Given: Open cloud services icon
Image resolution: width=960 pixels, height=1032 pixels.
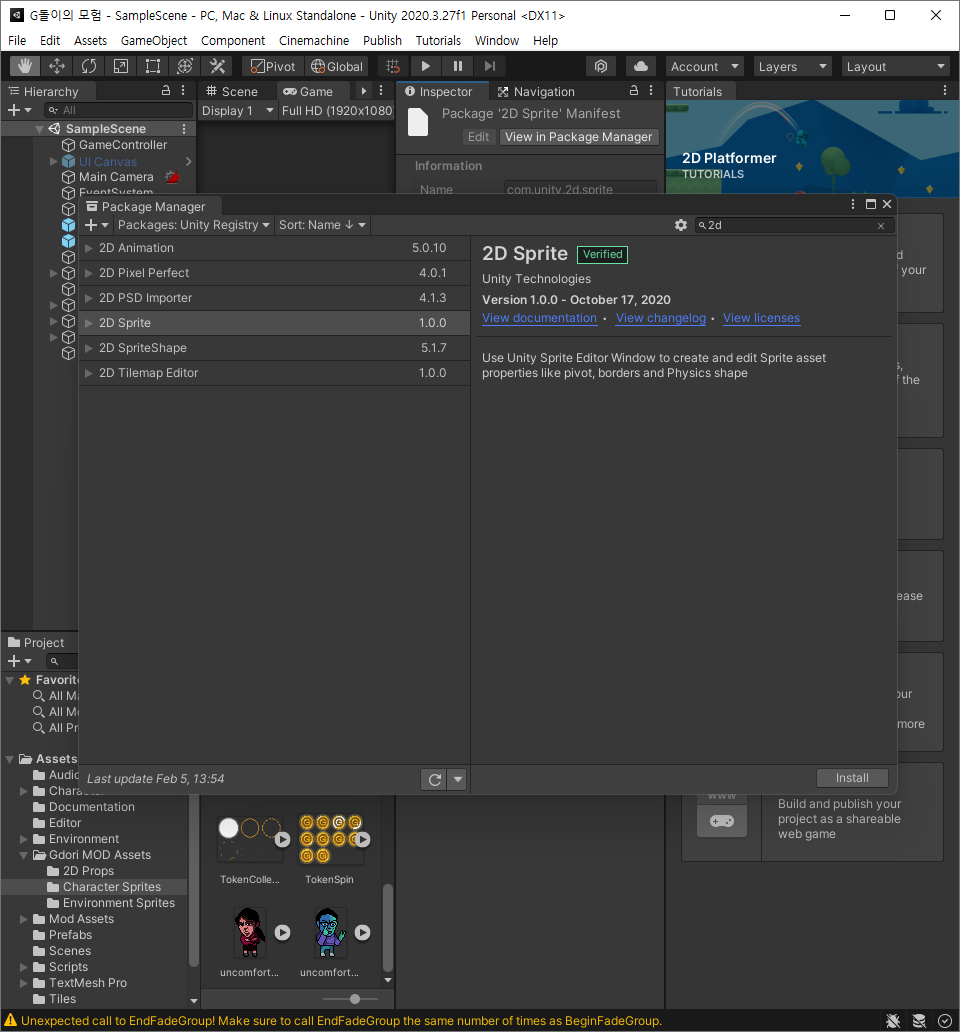Looking at the screenshot, I should (x=640, y=66).
